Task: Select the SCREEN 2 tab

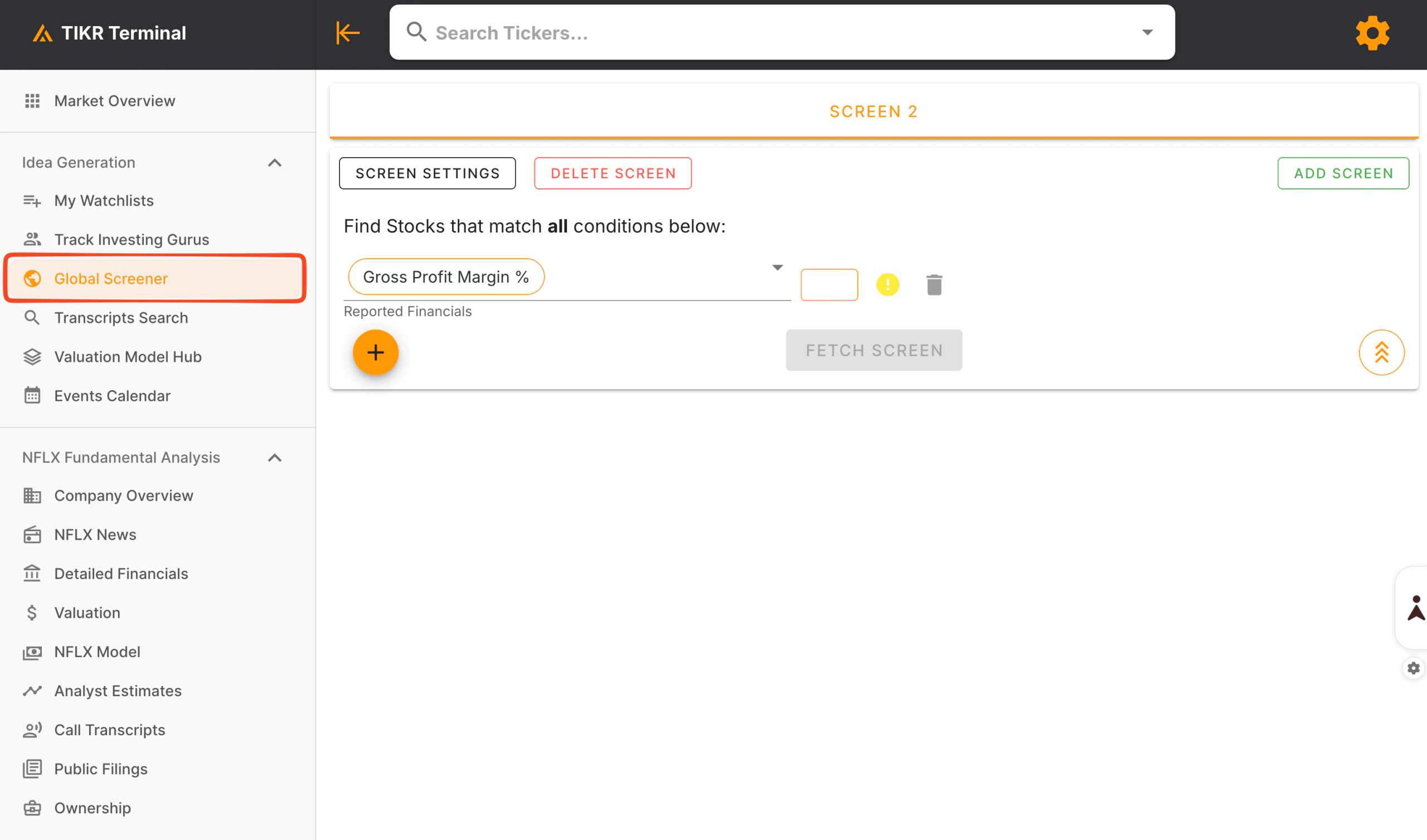Action: pyautogui.click(x=873, y=111)
